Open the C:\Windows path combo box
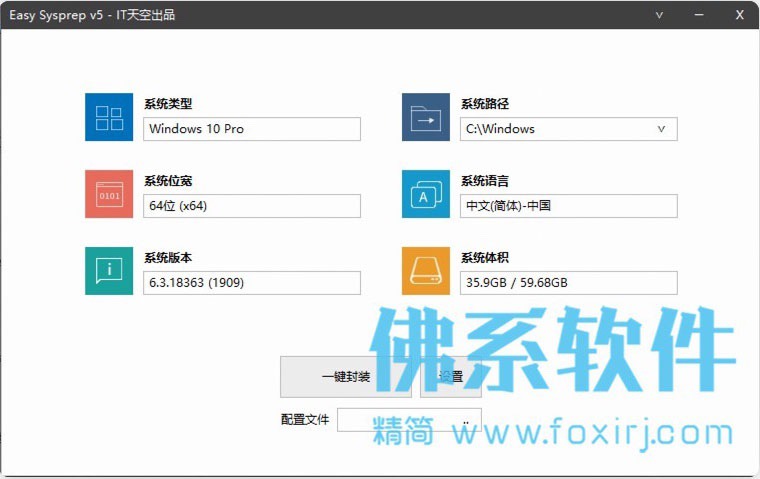 pos(569,129)
